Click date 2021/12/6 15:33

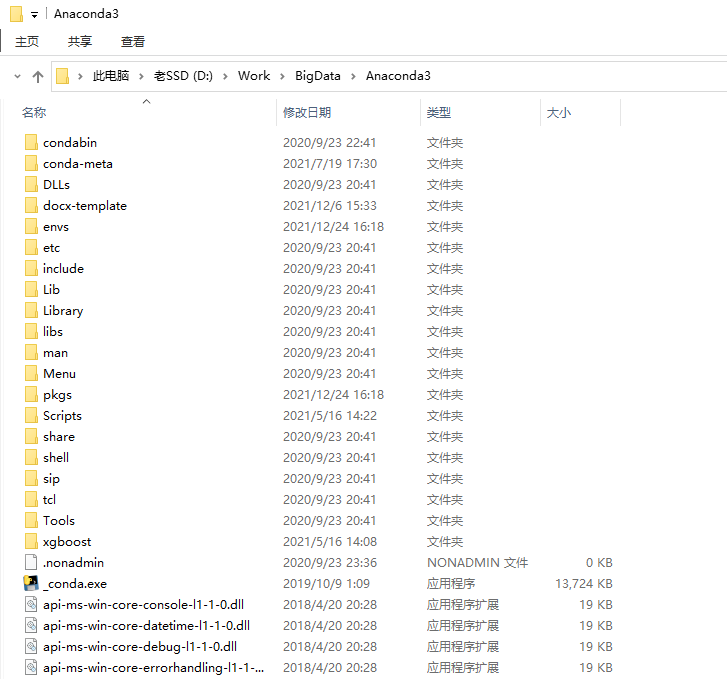[x=330, y=206]
